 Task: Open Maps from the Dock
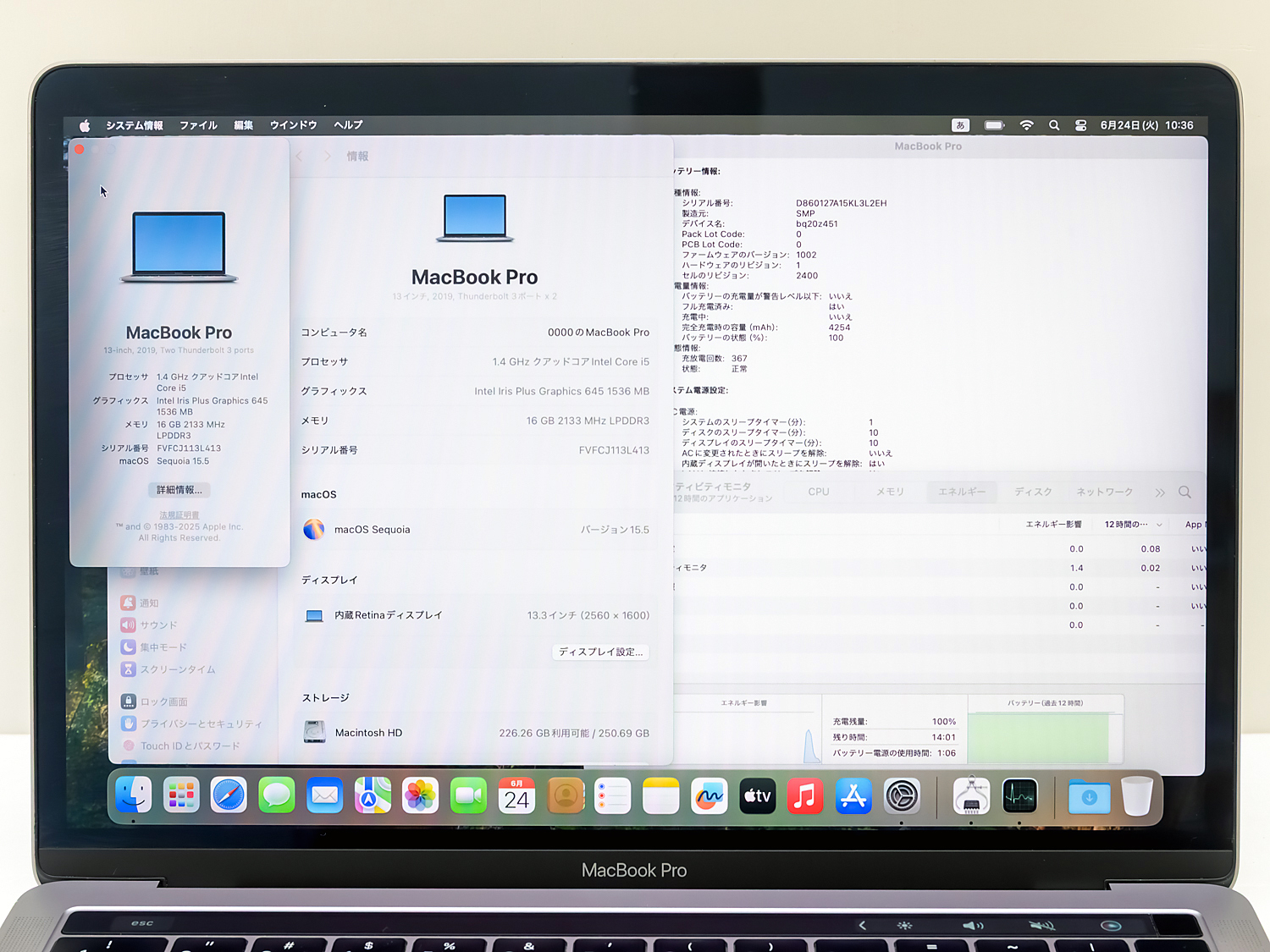(373, 795)
